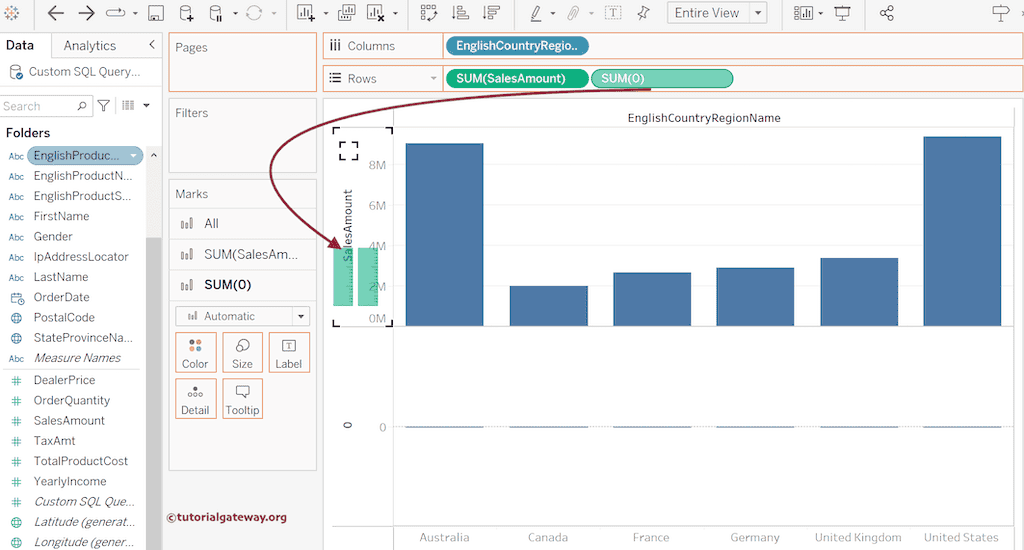Image resolution: width=1024 pixels, height=550 pixels.
Task: Select the SUM(0) pill on Rows shelf
Action: click(x=662, y=78)
